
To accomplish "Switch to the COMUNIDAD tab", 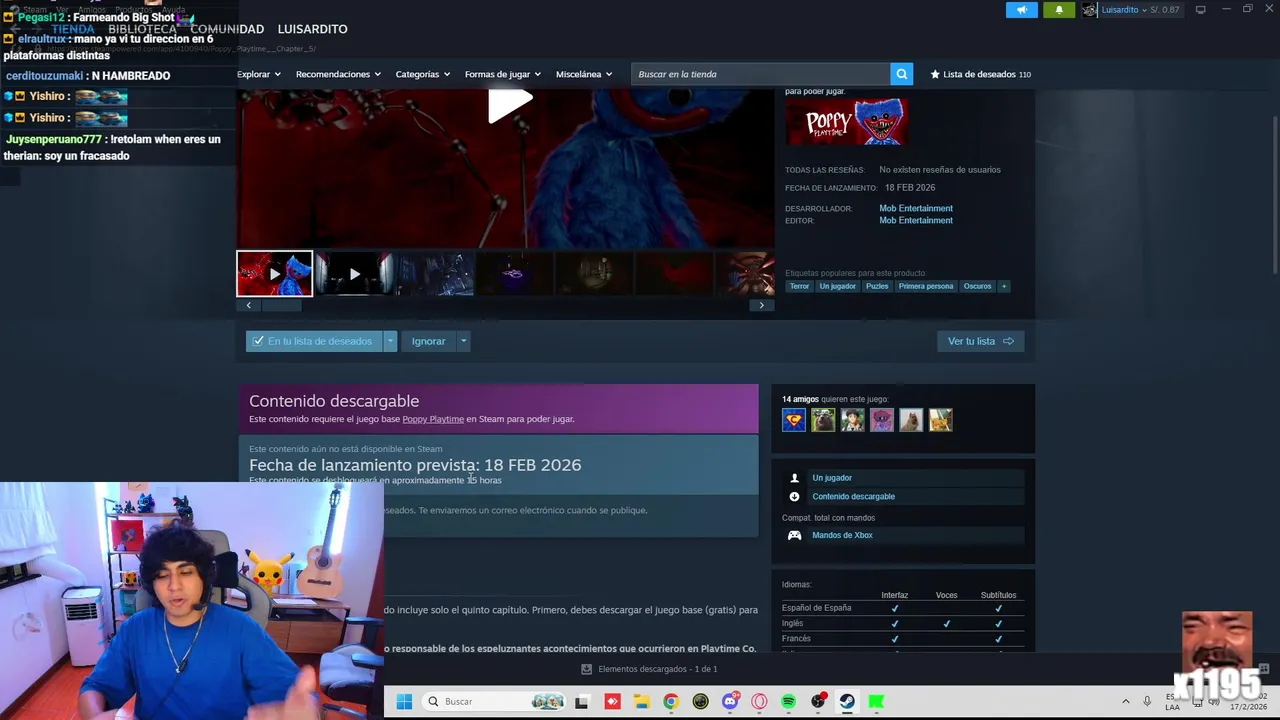I will click(x=227, y=29).
